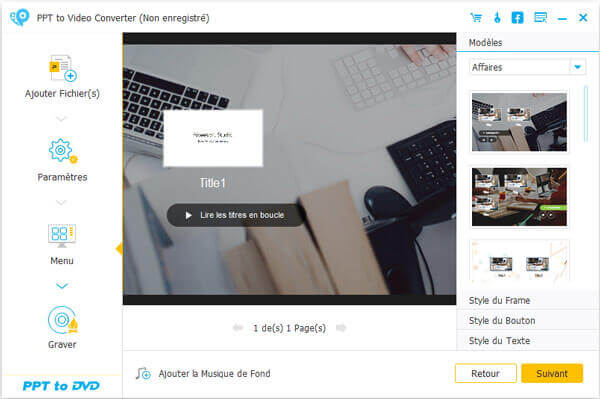Click the chevron below Paramètres
Image resolution: width=600 pixels, height=399 pixels.
tap(62, 202)
